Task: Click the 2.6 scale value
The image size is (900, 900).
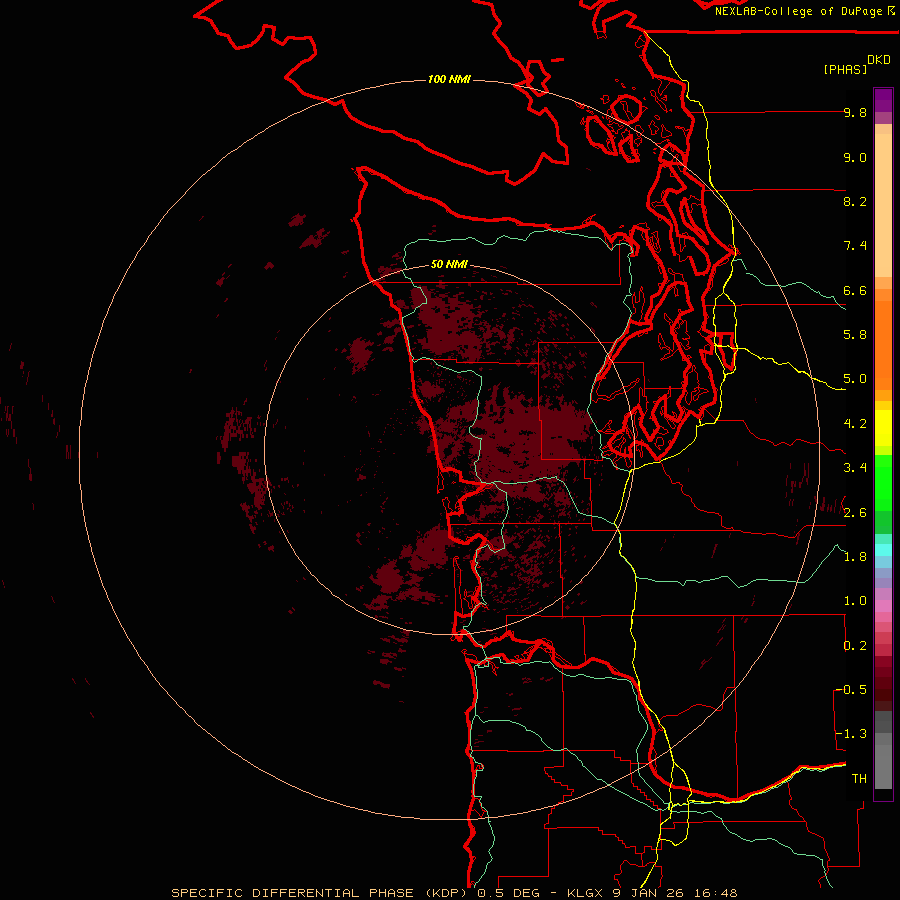Action: point(855,513)
